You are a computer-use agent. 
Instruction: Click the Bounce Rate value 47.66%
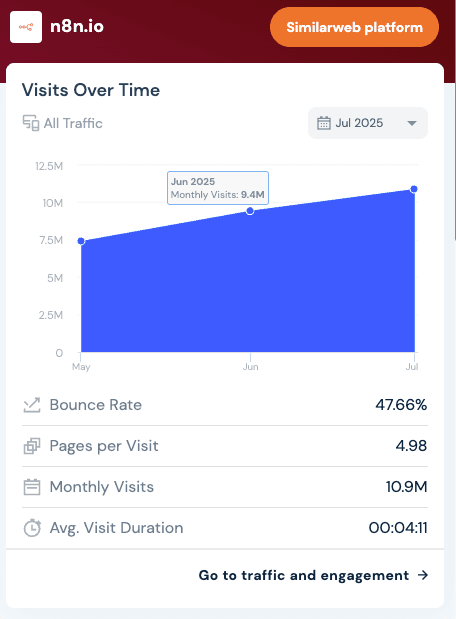401,405
